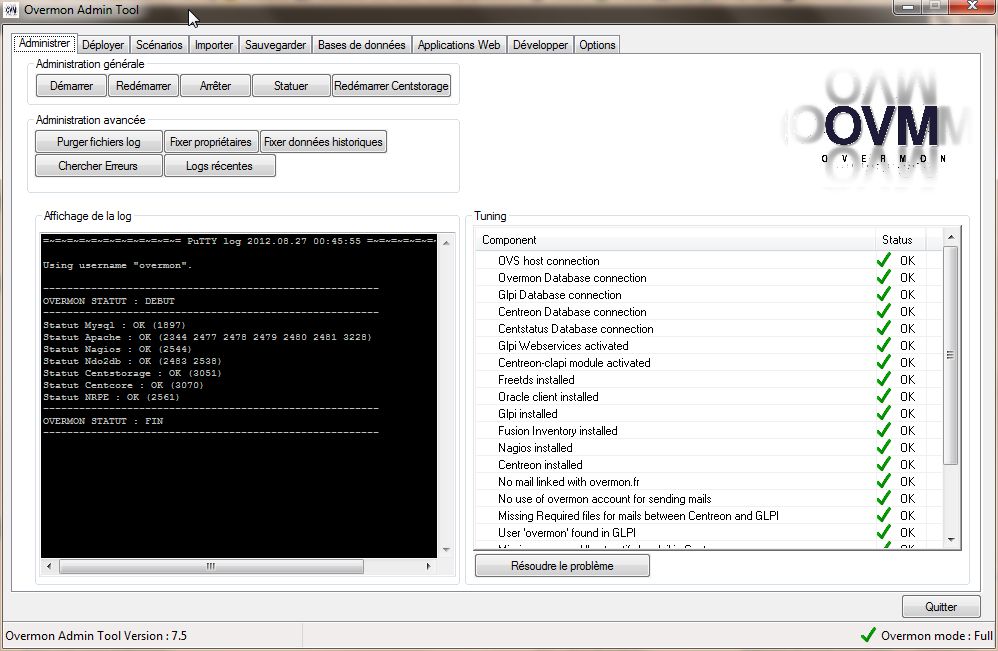This screenshot has height=651, width=998.
Task: Open the Bases de données tab
Action: pos(362,45)
